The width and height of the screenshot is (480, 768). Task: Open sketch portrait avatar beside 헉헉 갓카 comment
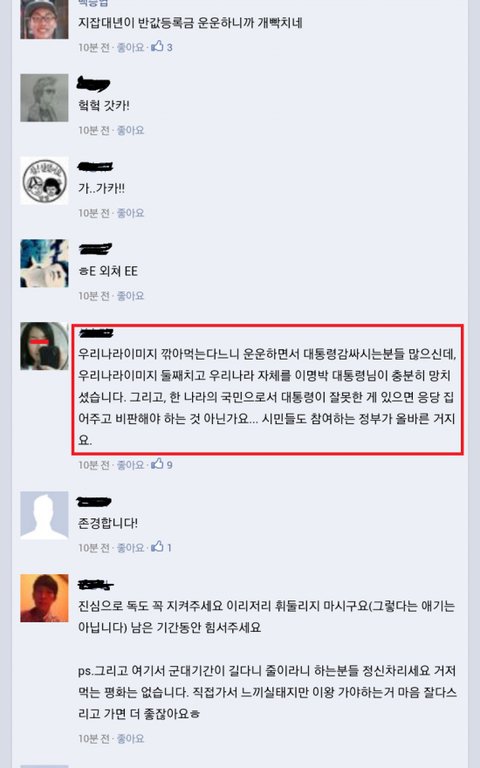44,98
